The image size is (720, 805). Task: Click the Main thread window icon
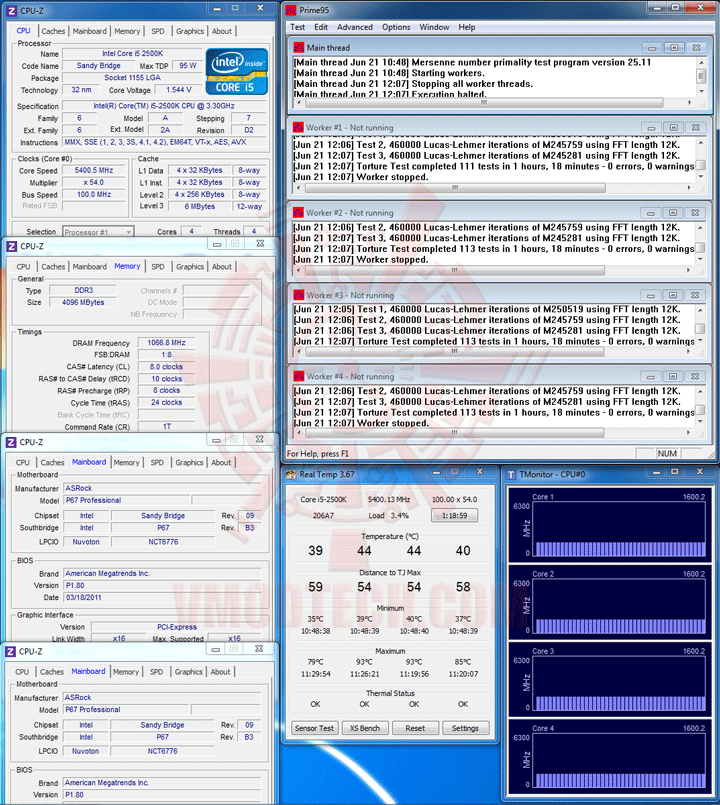298,47
